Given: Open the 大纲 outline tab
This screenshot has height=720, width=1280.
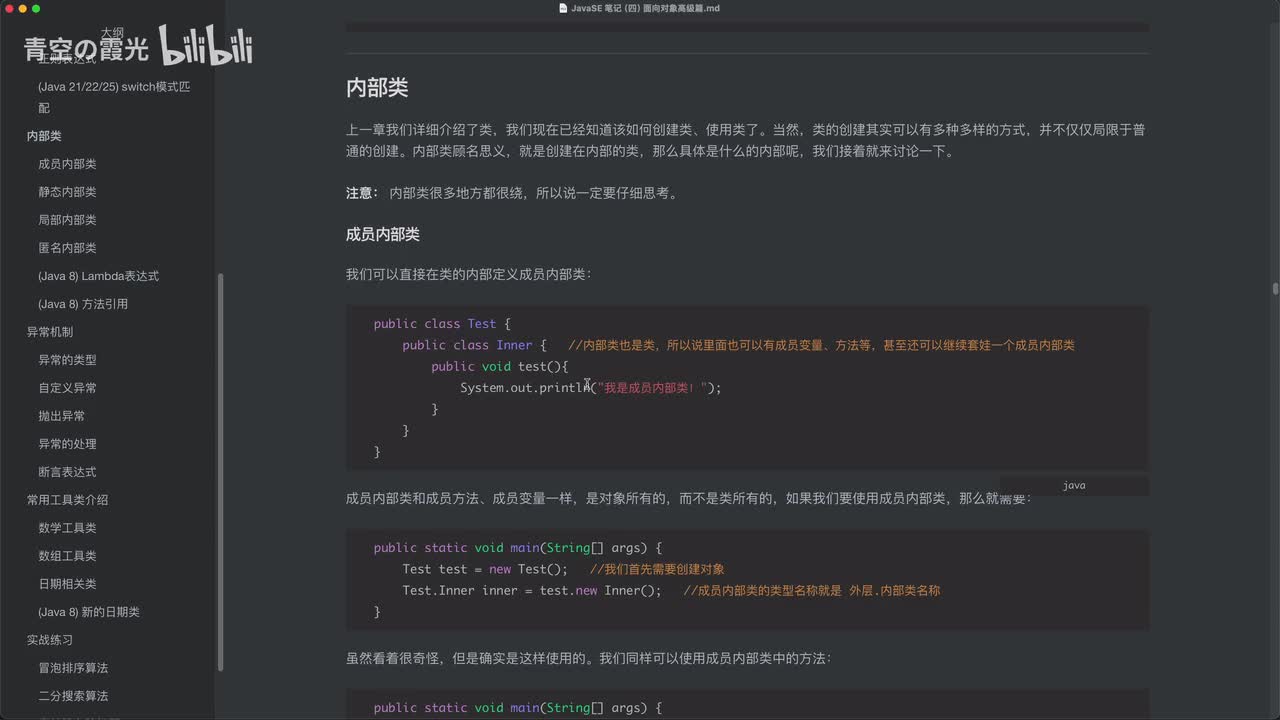Looking at the screenshot, I should [111, 33].
